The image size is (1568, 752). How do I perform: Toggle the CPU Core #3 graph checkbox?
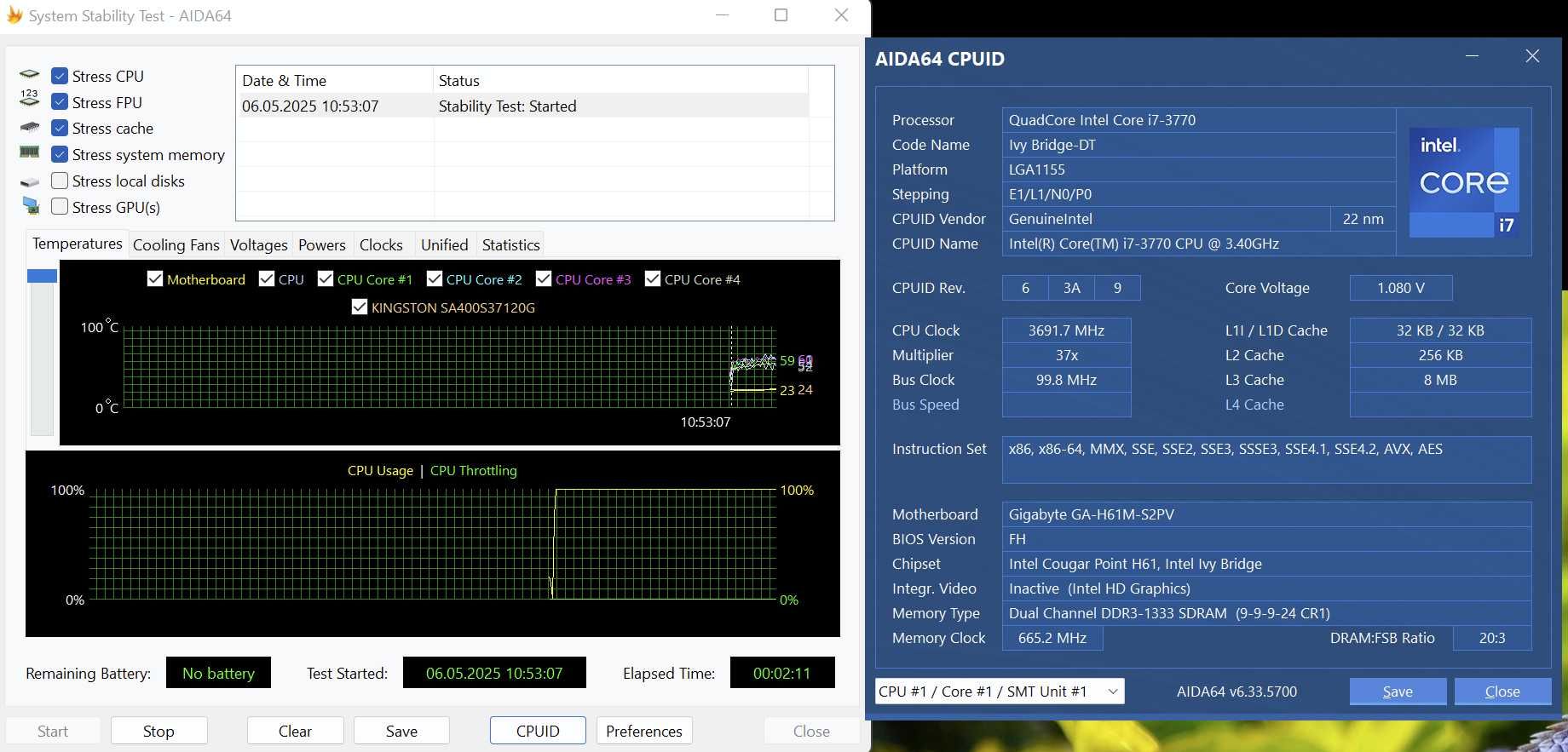coord(544,278)
